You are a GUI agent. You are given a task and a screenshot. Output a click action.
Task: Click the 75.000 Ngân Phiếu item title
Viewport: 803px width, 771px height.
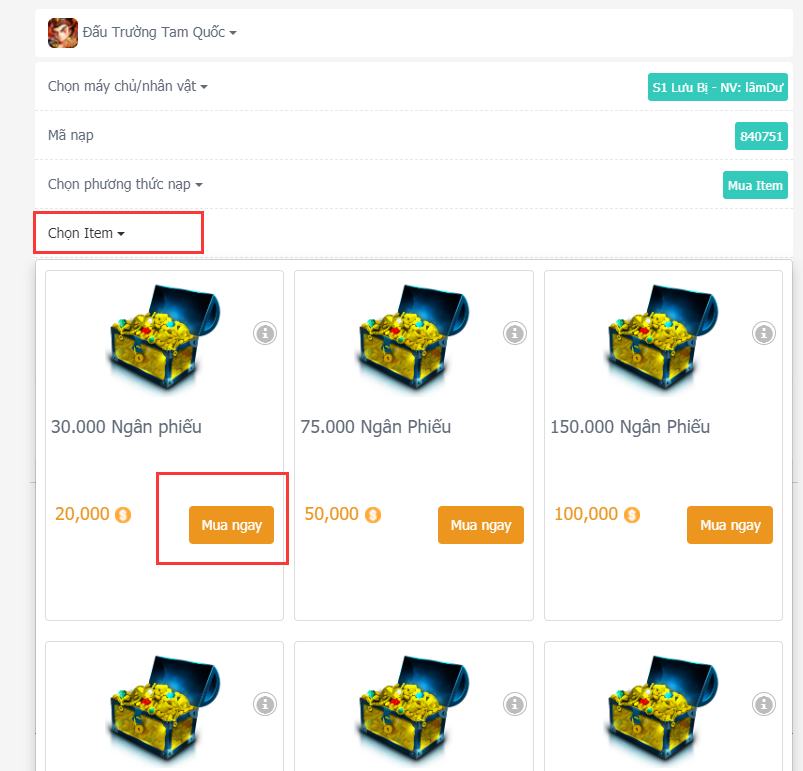(375, 427)
